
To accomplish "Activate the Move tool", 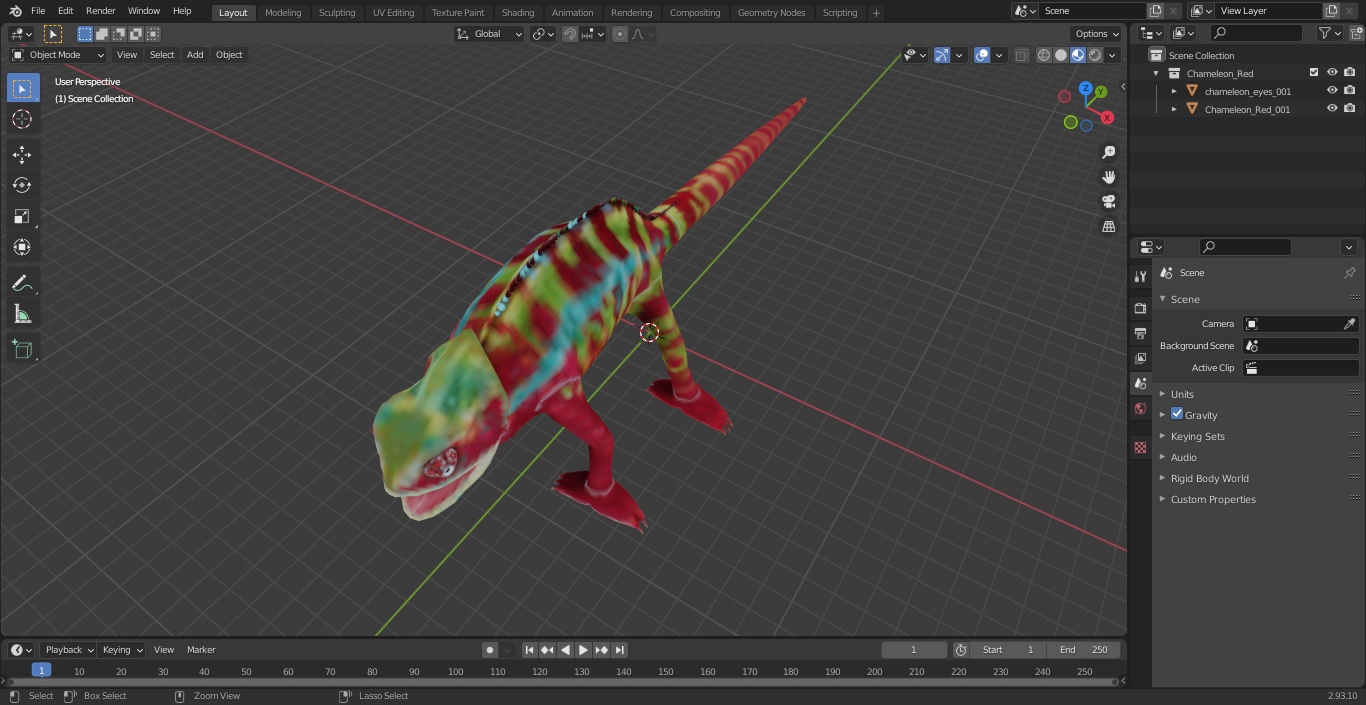I will tap(22, 154).
